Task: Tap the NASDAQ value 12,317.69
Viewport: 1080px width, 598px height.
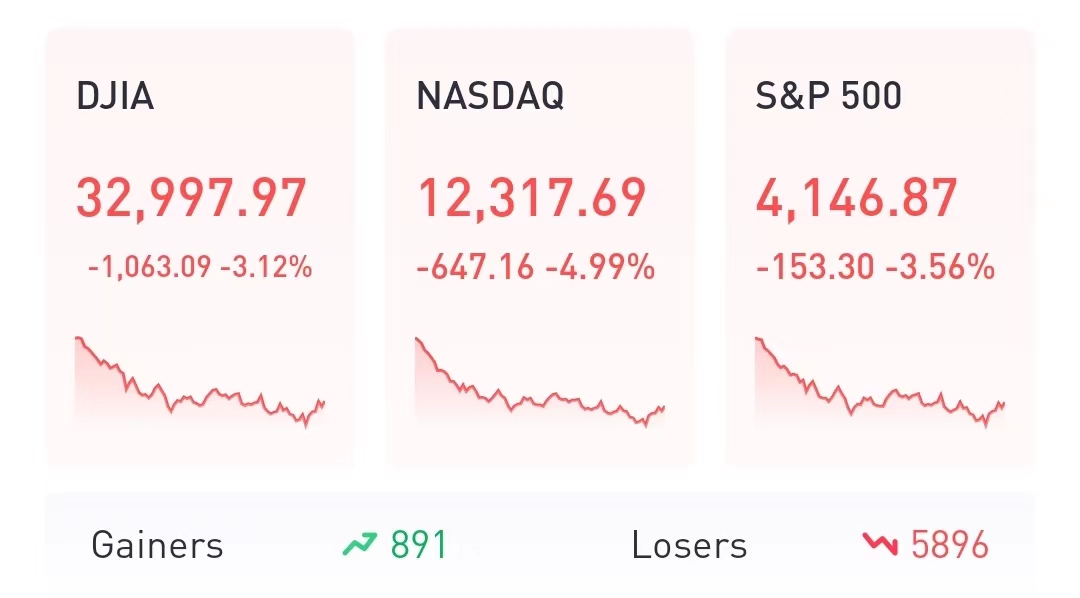Action: click(531, 198)
